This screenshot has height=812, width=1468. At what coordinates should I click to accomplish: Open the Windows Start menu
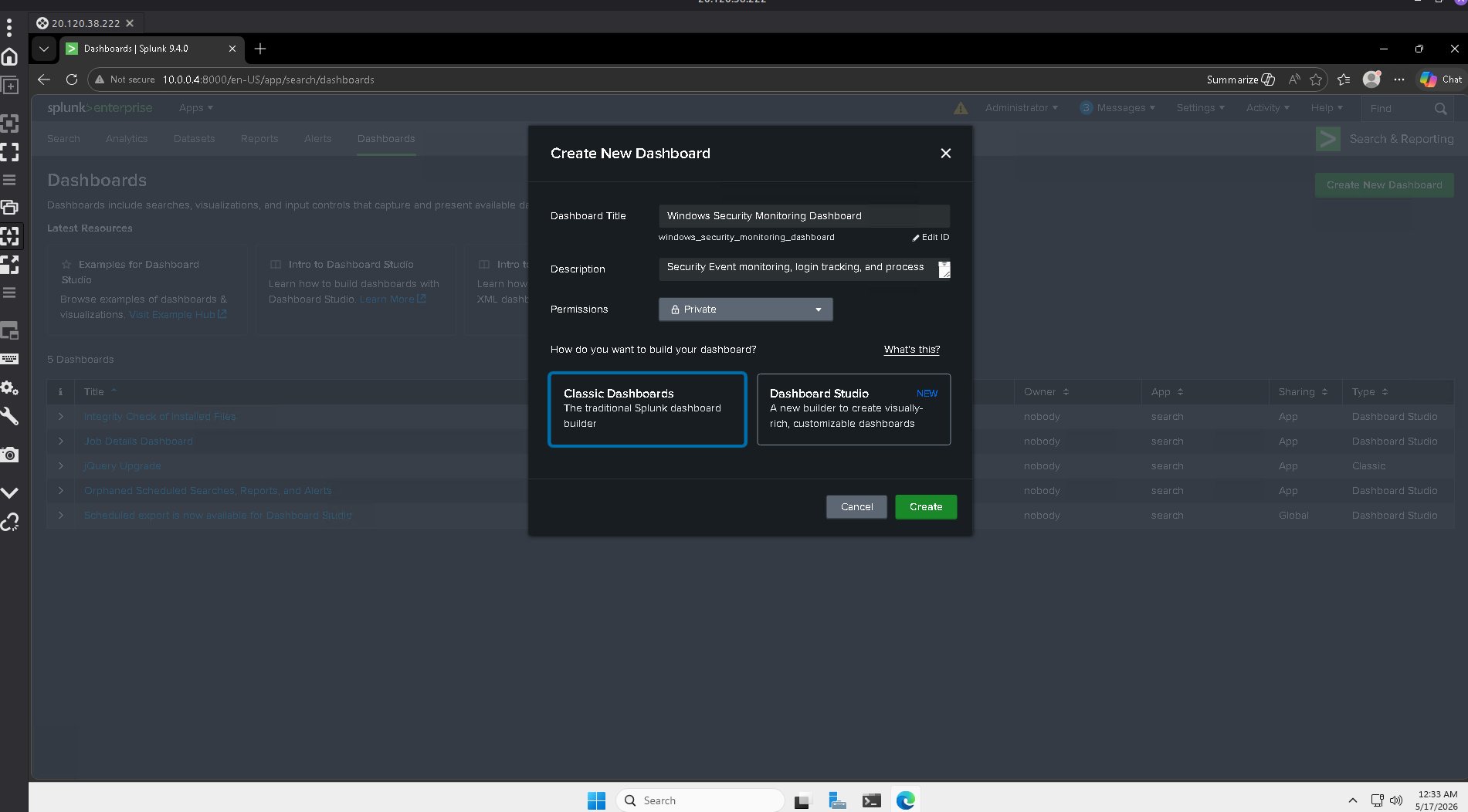(x=596, y=800)
